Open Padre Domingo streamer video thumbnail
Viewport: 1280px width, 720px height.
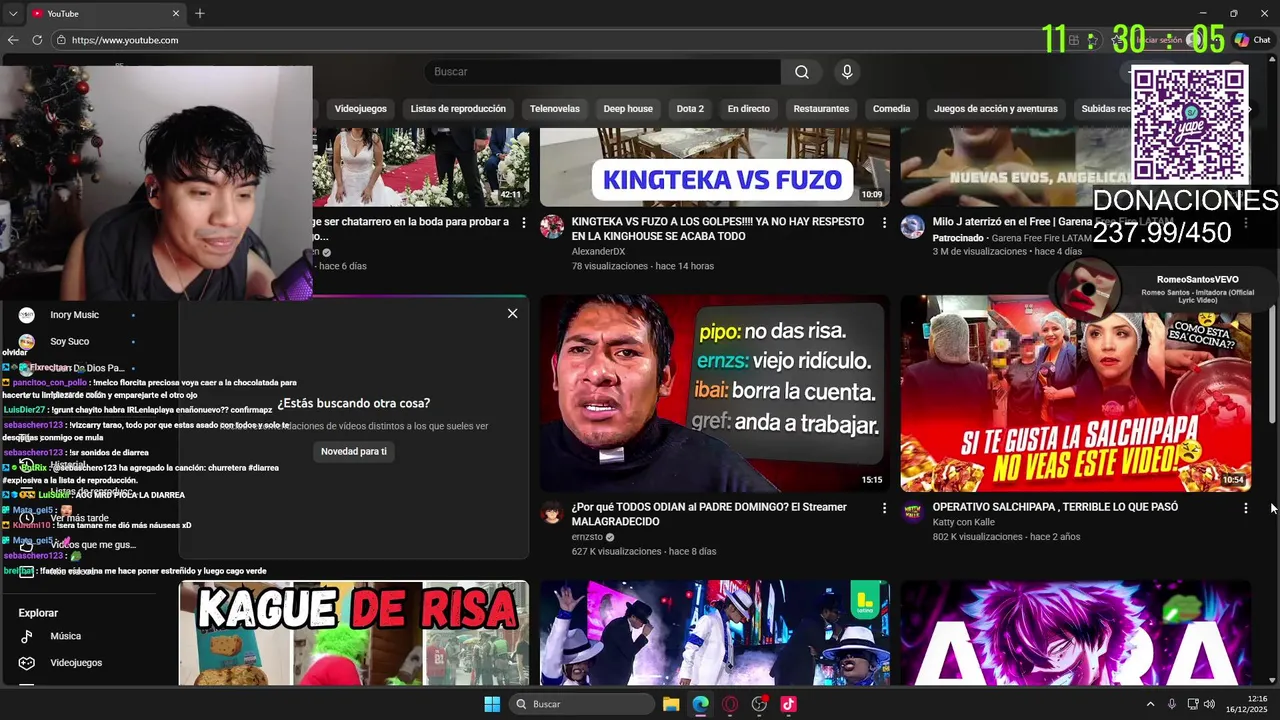click(x=715, y=393)
